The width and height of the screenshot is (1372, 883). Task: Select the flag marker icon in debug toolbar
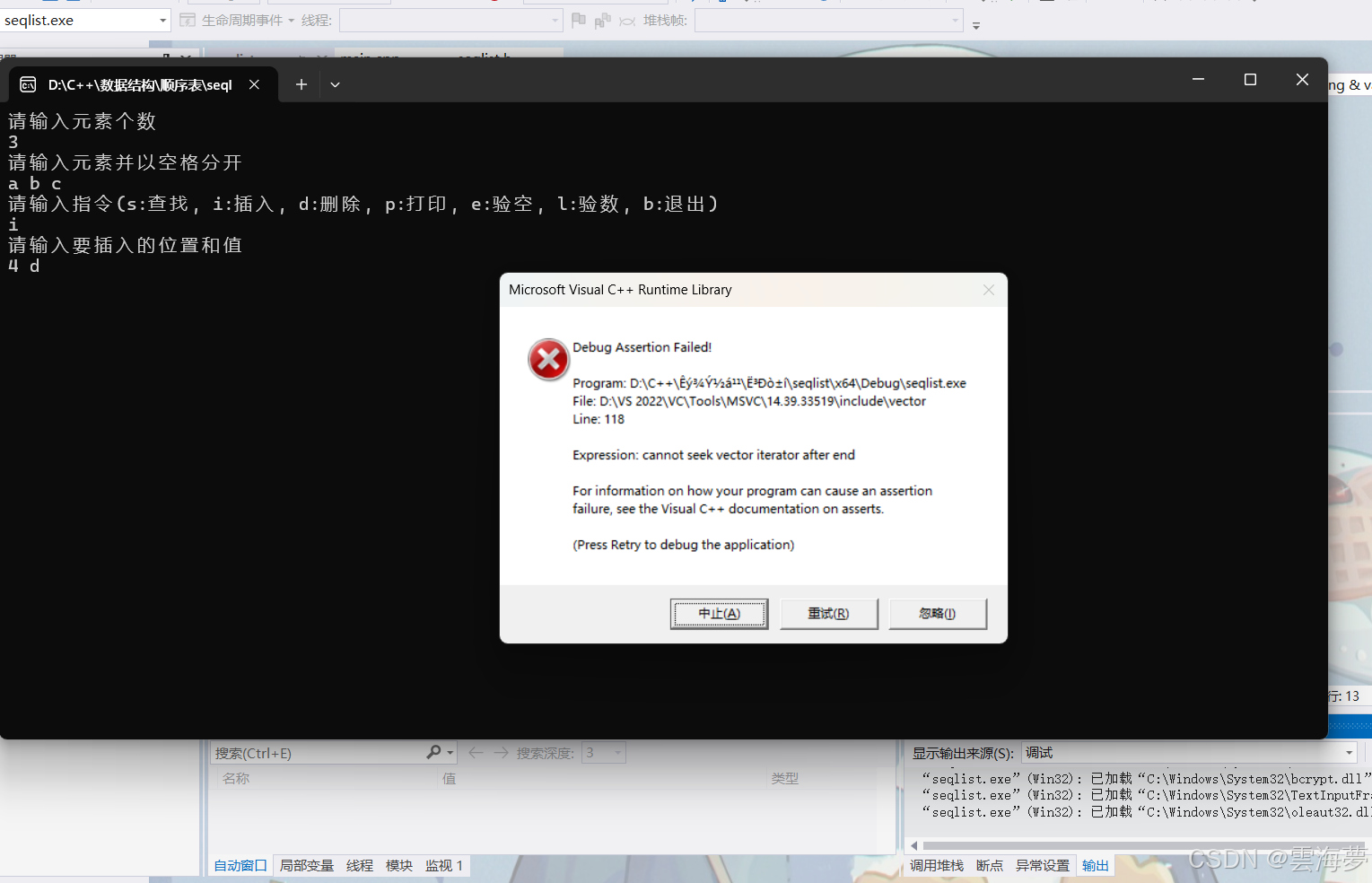coord(580,19)
